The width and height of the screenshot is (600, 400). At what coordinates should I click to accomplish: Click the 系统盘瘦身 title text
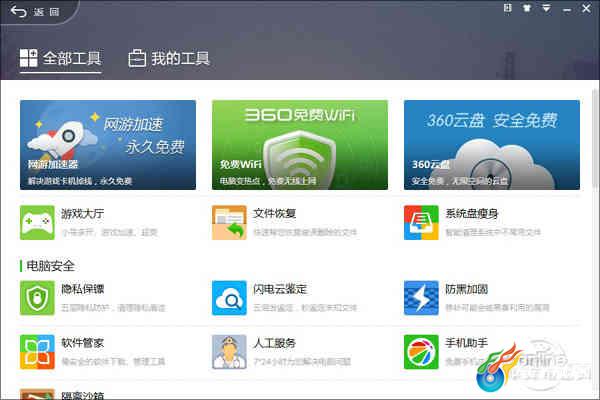[472, 214]
